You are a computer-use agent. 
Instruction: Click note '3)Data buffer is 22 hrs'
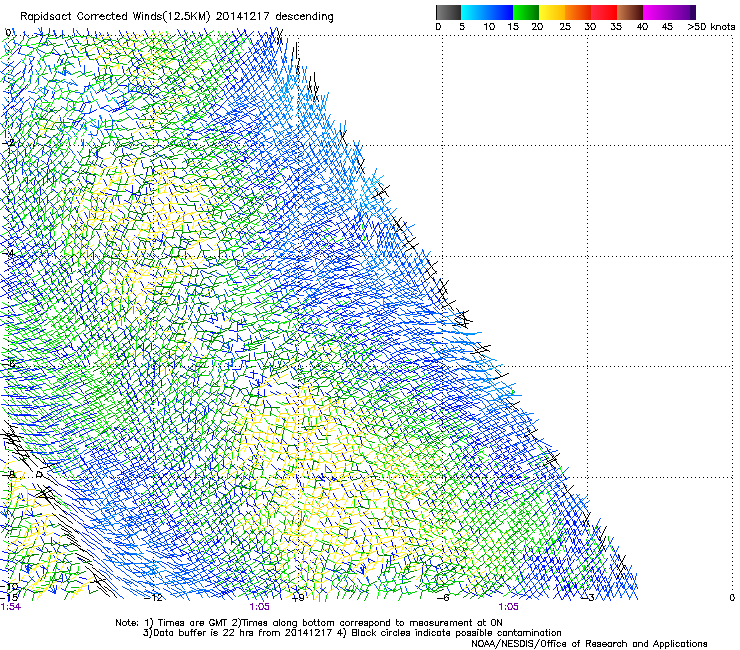pos(199,633)
